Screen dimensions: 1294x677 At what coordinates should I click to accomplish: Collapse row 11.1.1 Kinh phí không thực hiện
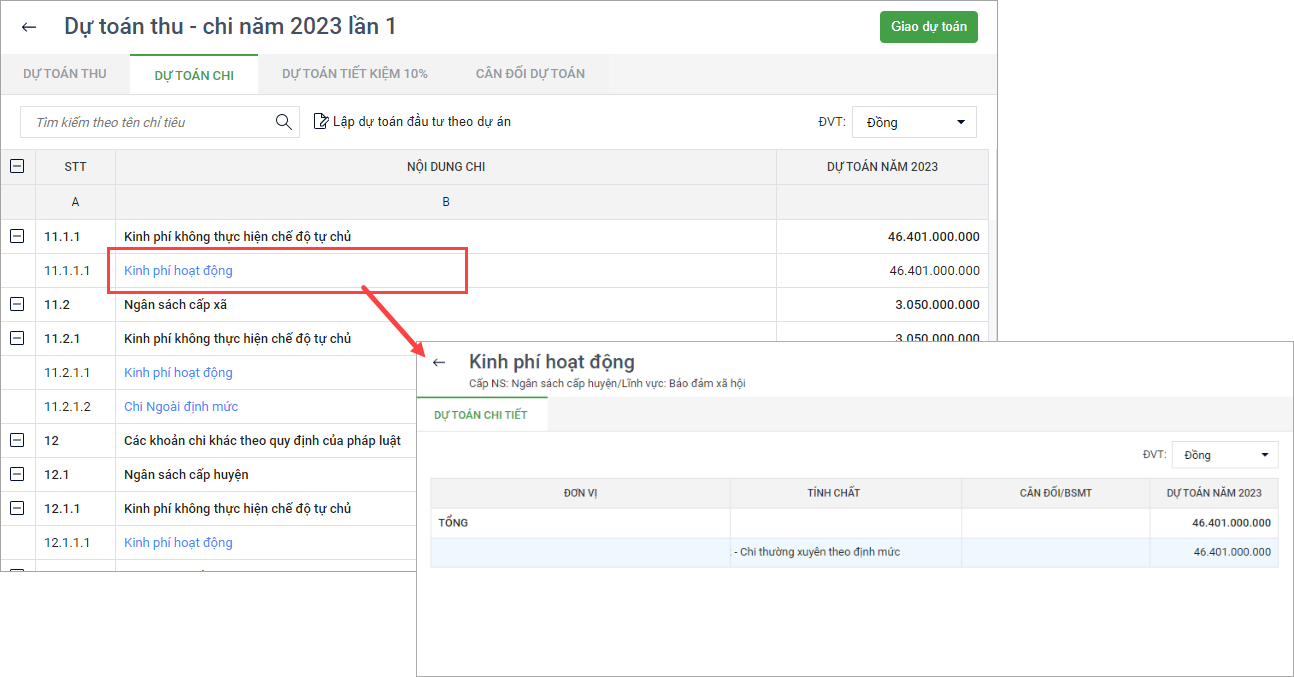[17, 237]
